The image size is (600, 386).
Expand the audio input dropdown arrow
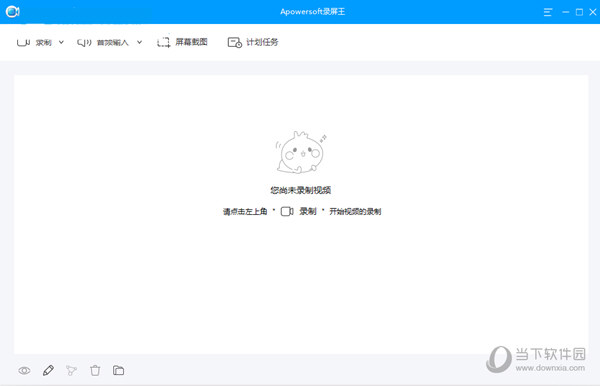click(140, 42)
